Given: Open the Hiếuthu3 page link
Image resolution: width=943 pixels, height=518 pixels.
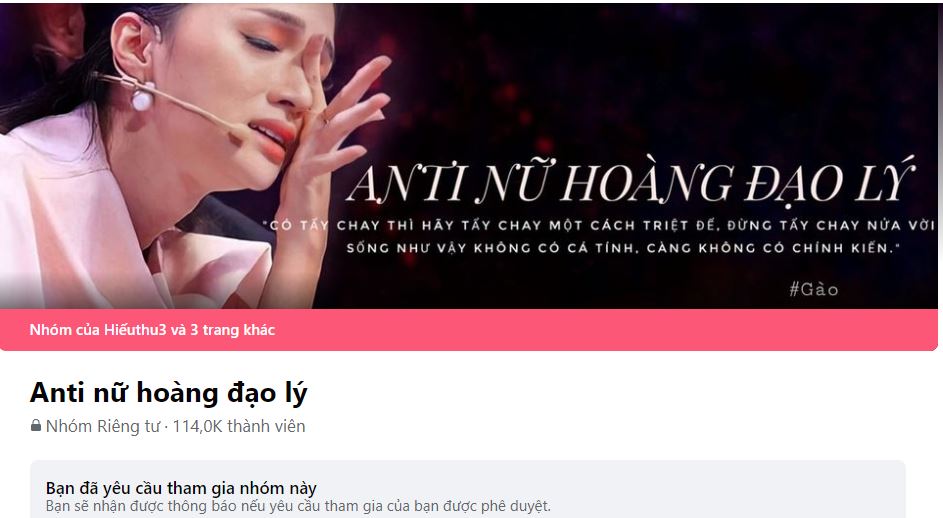Looking at the screenshot, I should coord(135,330).
